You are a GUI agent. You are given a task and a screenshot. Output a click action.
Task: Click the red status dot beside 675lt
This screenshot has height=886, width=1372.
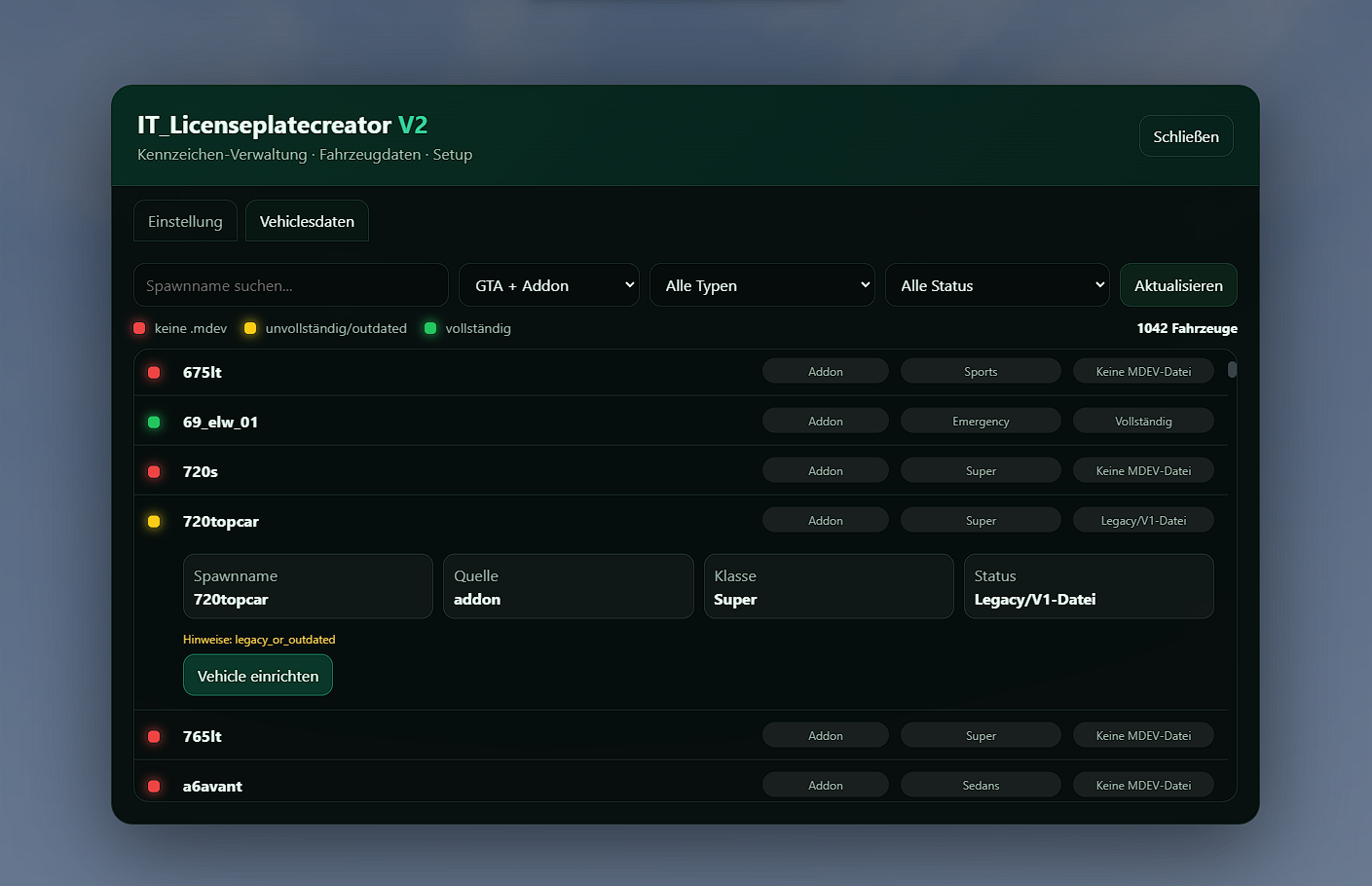(x=154, y=373)
